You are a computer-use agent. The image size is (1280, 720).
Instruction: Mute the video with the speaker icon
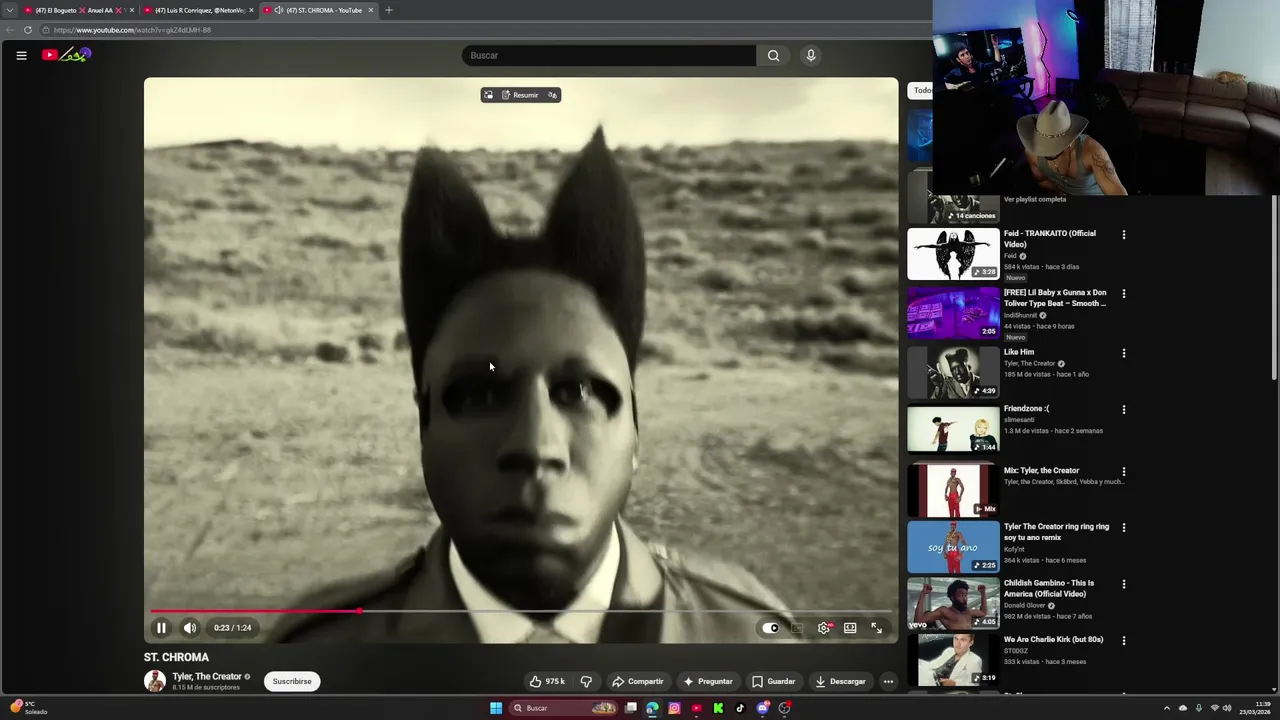pyautogui.click(x=190, y=628)
